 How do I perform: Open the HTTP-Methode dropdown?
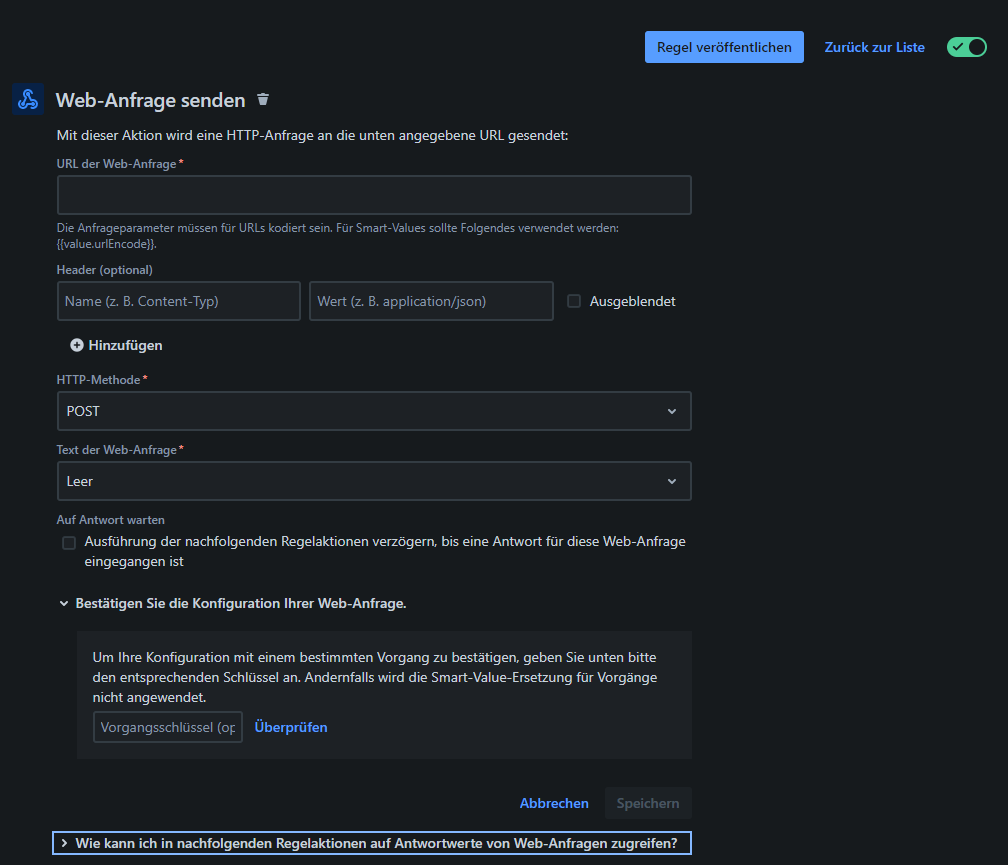[x=374, y=411]
